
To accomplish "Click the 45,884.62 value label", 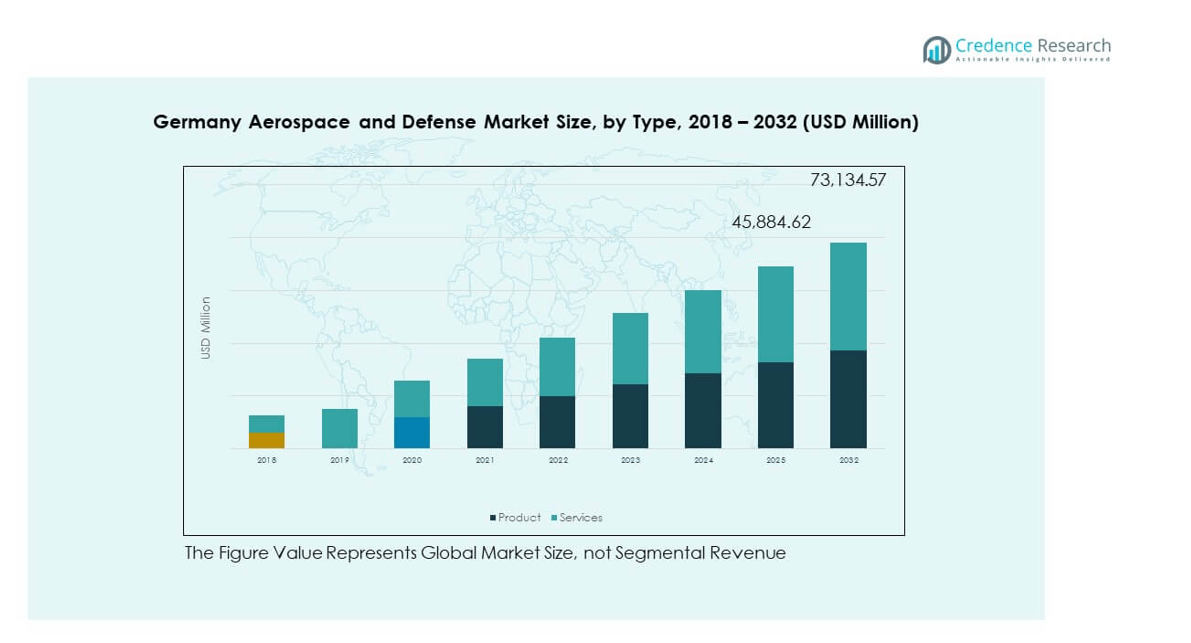I will click(x=771, y=222).
